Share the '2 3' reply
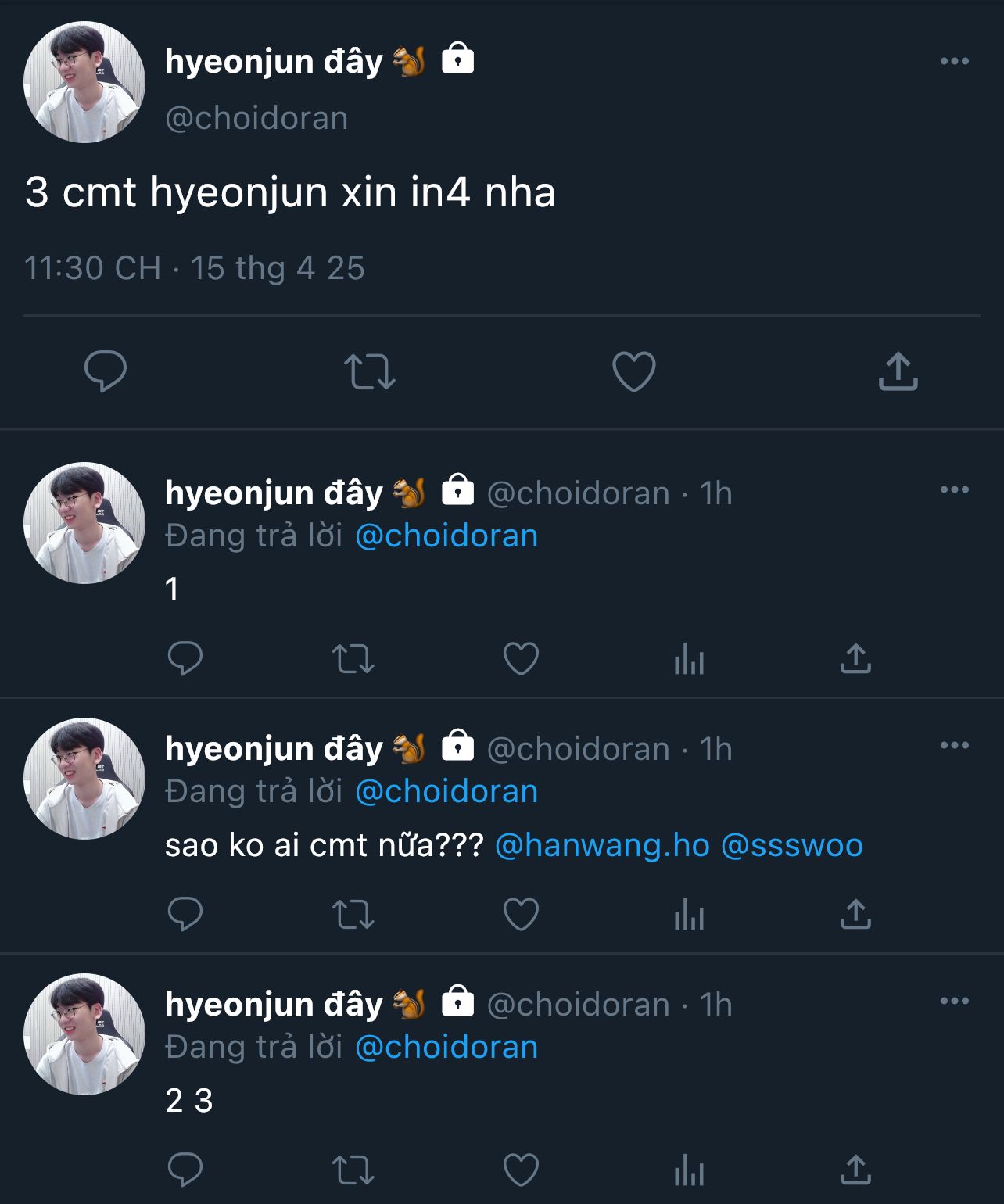This screenshot has width=1004, height=1204. pyautogui.click(x=855, y=1170)
